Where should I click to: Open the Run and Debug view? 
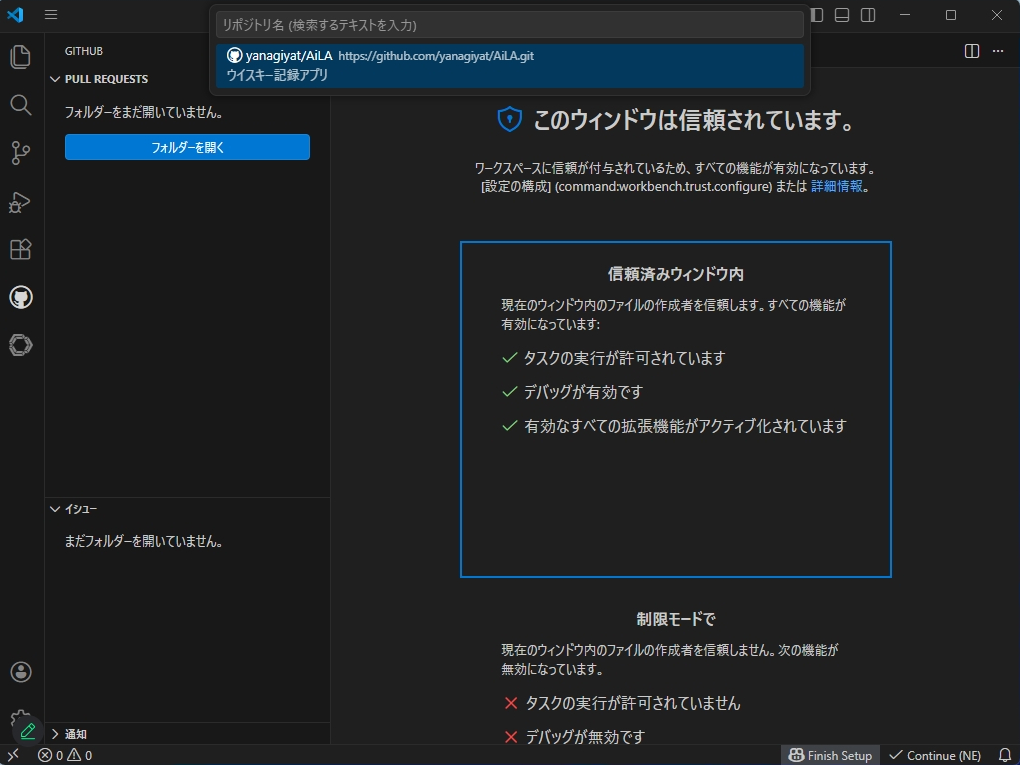pos(20,202)
